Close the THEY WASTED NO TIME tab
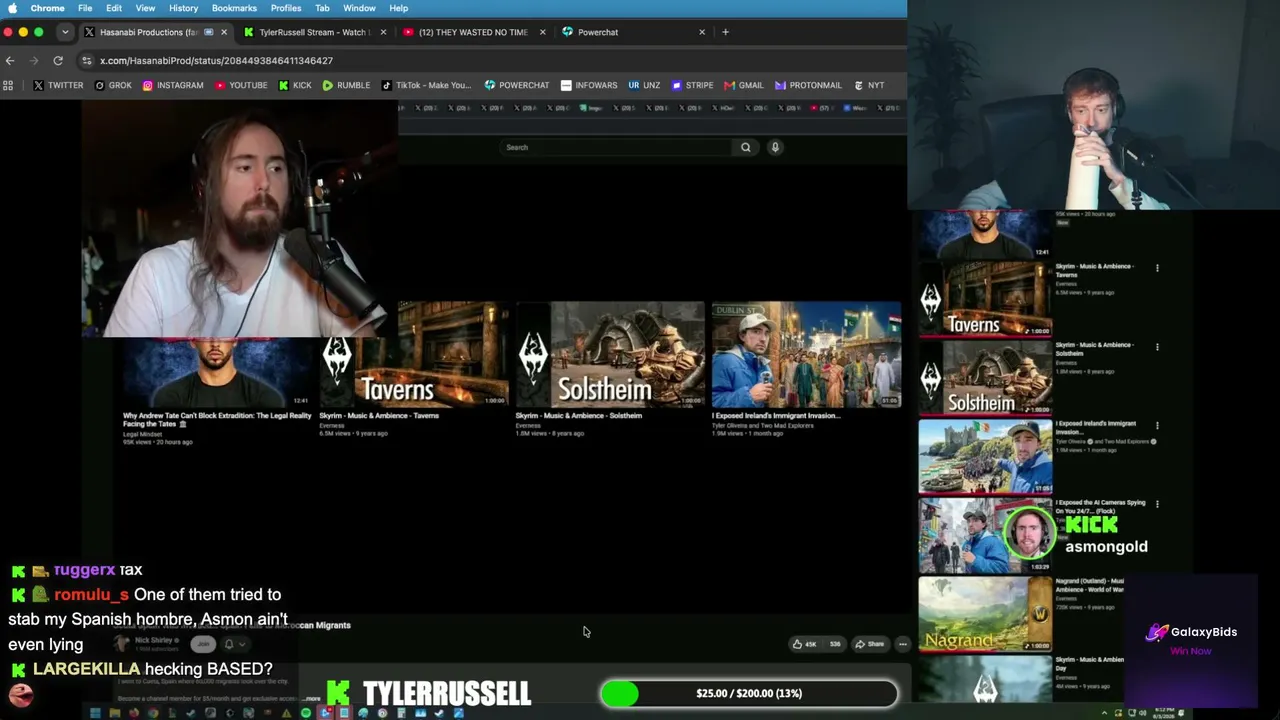 (x=543, y=32)
